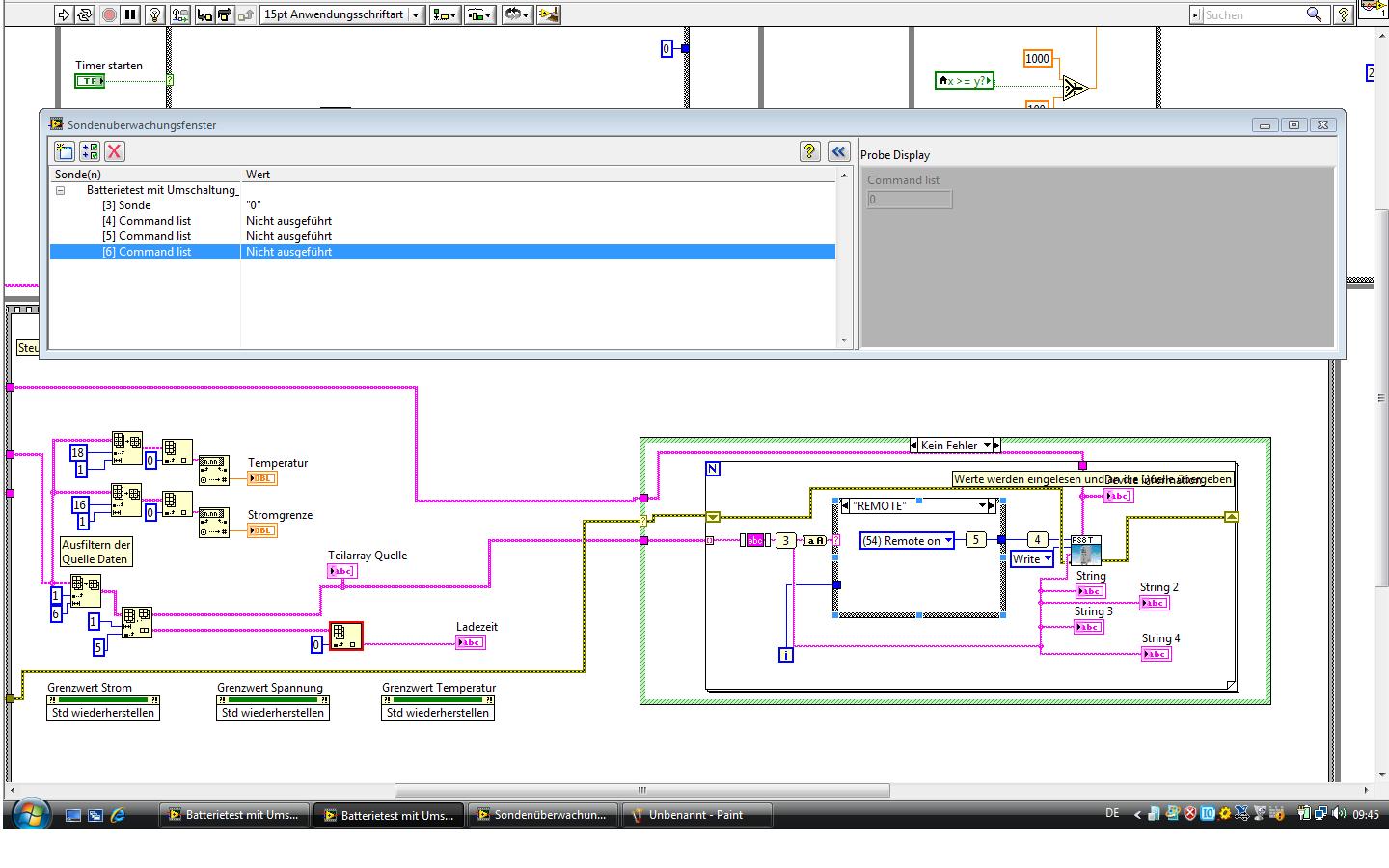This screenshot has width=1389, height=868.
Task: Switch to Unbenannt - Paint in taskbar
Action: click(x=695, y=815)
